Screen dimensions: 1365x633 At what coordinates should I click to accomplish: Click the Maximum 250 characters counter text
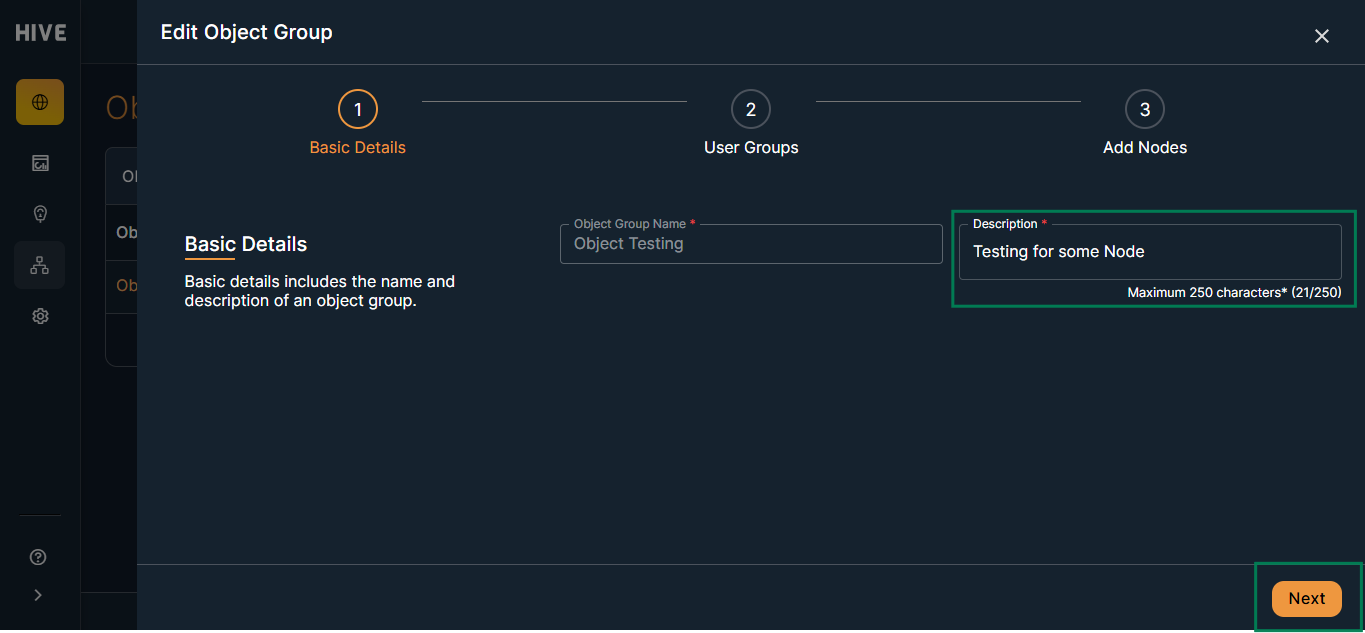coord(1234,293)
